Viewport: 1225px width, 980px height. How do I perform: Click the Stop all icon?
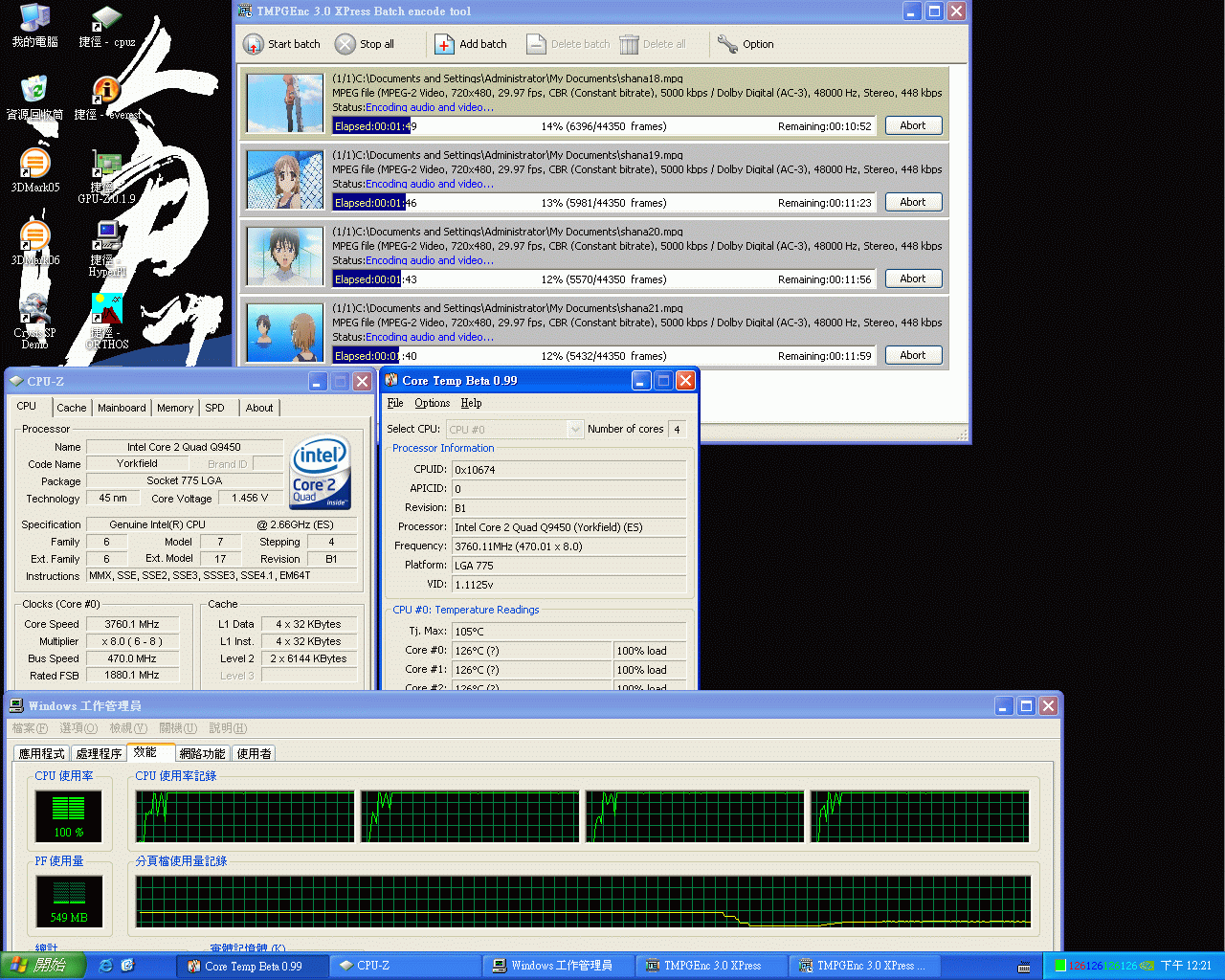point(345,44)
